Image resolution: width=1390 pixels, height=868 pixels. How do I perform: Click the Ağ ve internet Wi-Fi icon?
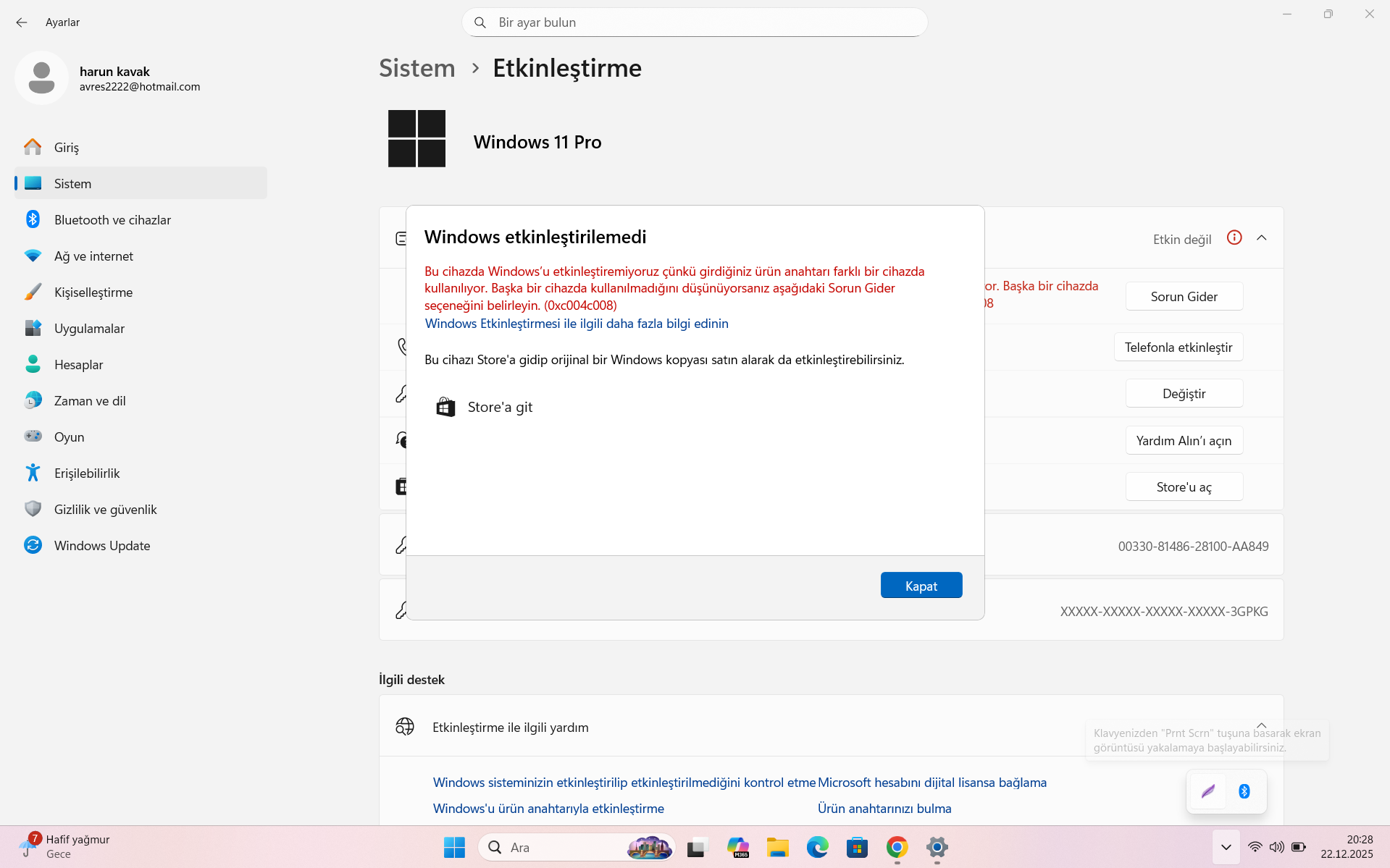click(x=33, y=256)
